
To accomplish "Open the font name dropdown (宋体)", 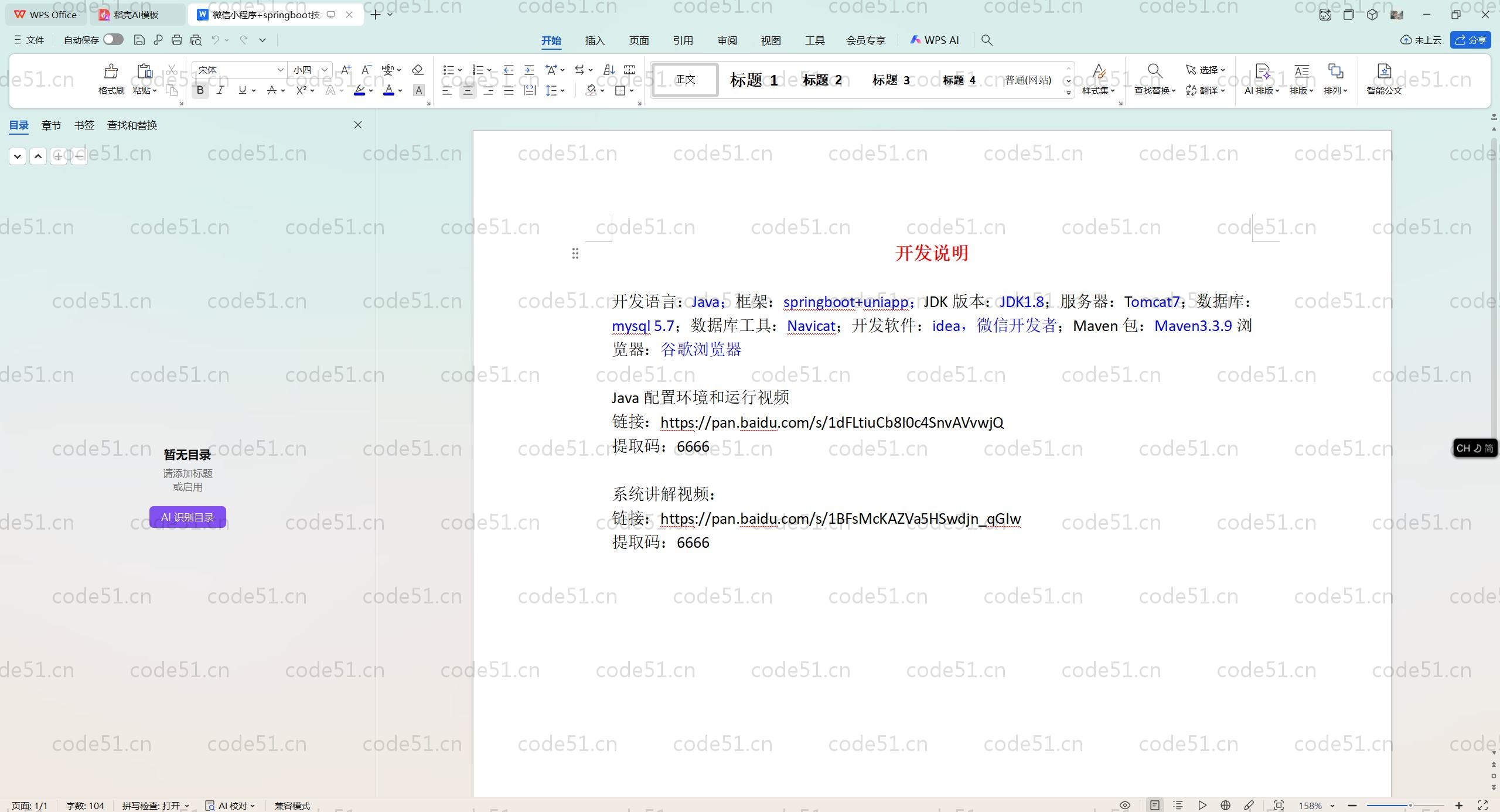I will coord(280,70).
